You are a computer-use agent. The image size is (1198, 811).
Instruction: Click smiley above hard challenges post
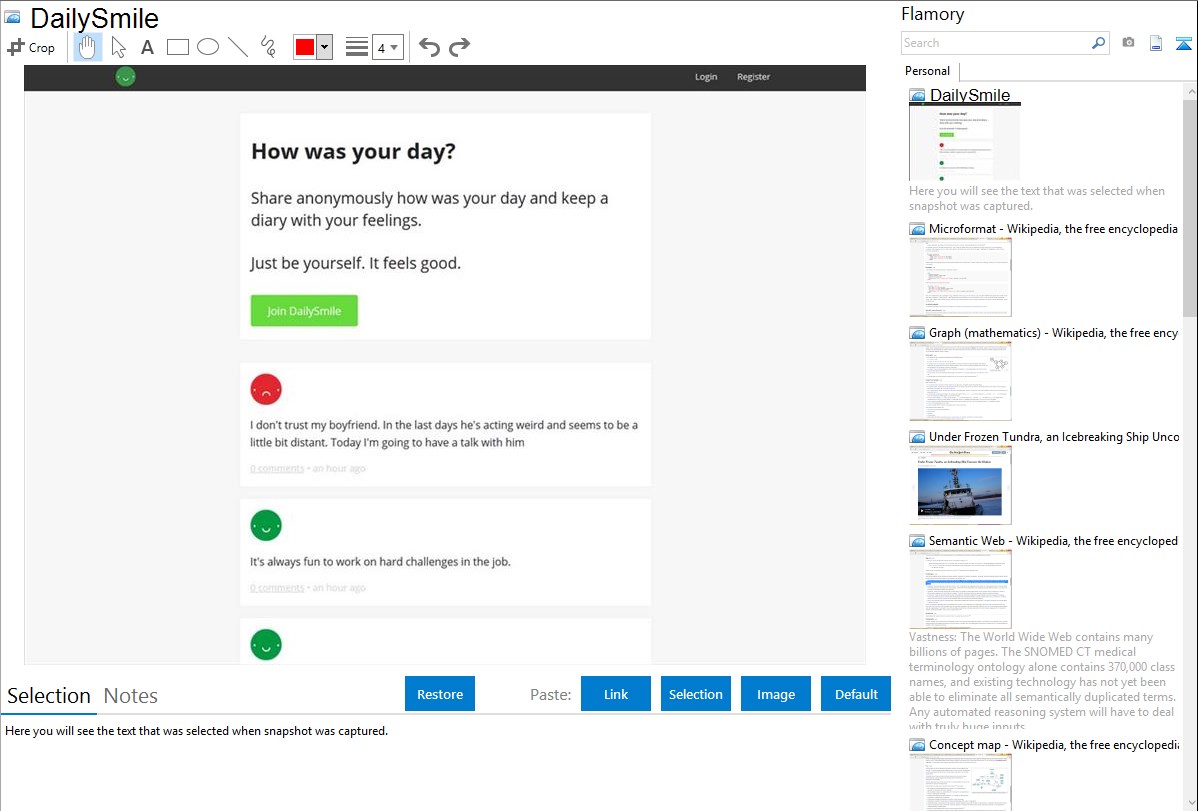pos(266,526)
